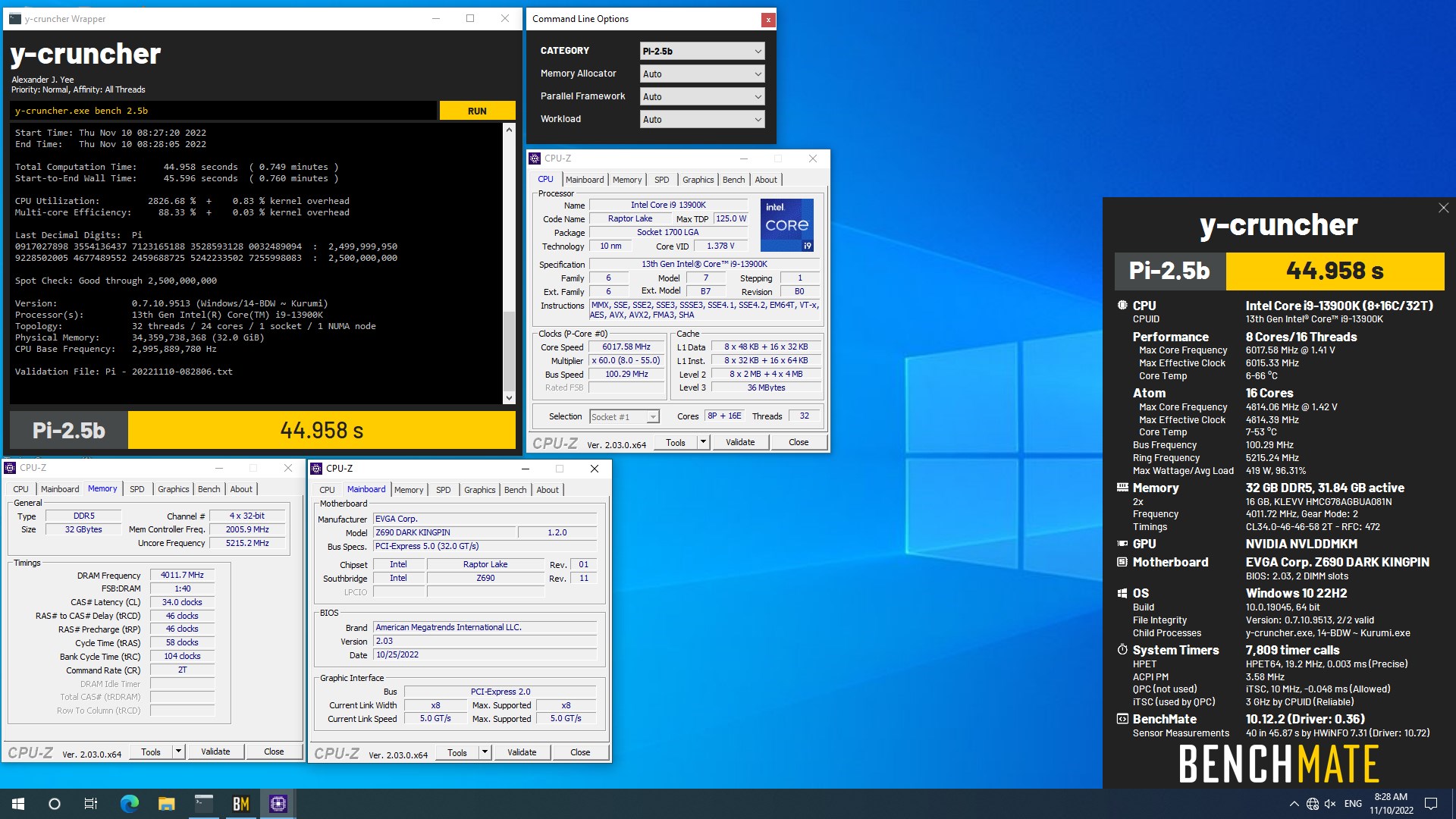The image size is (1456, 819).
Task: Click Core Speed value 6017.58 MHz
Action: 626,347
